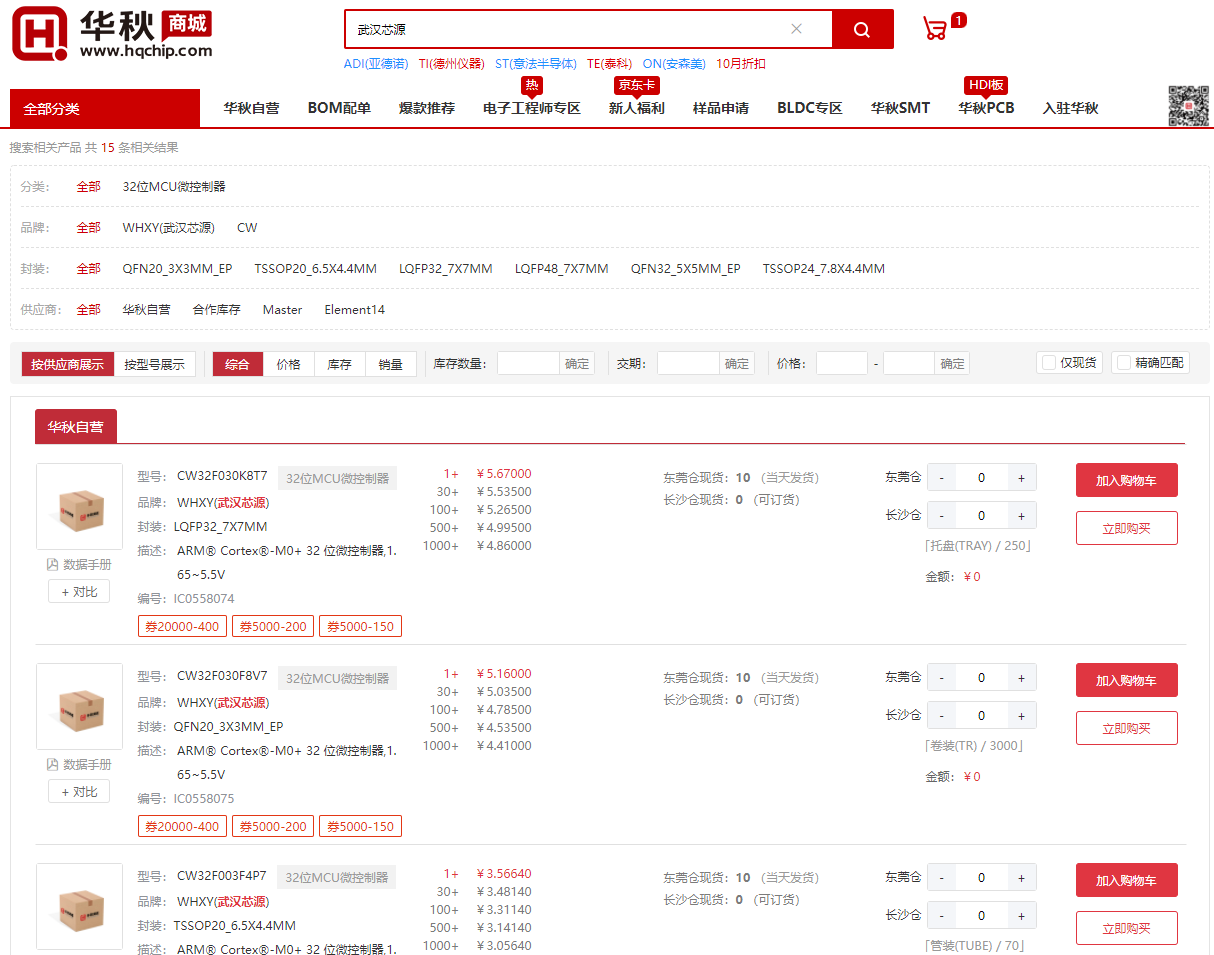The width and height of the screenshot is (1214, 955).
Task: Sort results by 销量
Action: pyautogui.click(x=390, y=364)
